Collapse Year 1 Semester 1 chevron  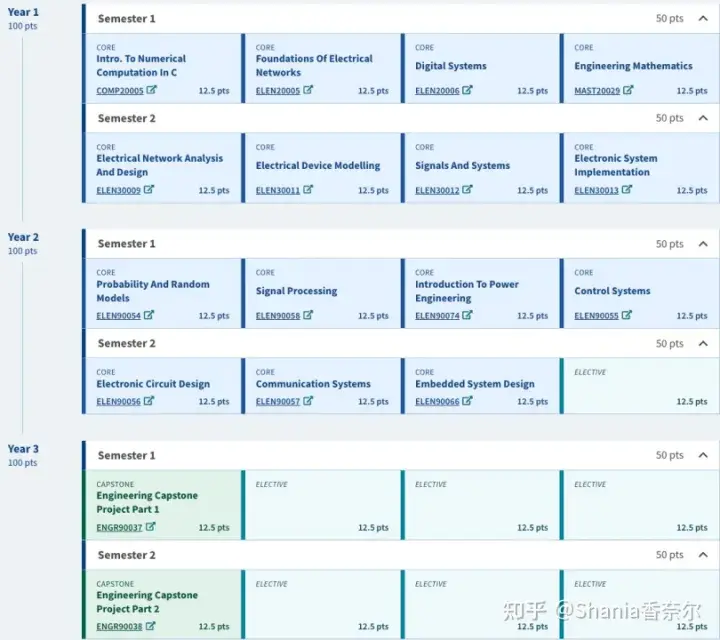tap(703, 18)
